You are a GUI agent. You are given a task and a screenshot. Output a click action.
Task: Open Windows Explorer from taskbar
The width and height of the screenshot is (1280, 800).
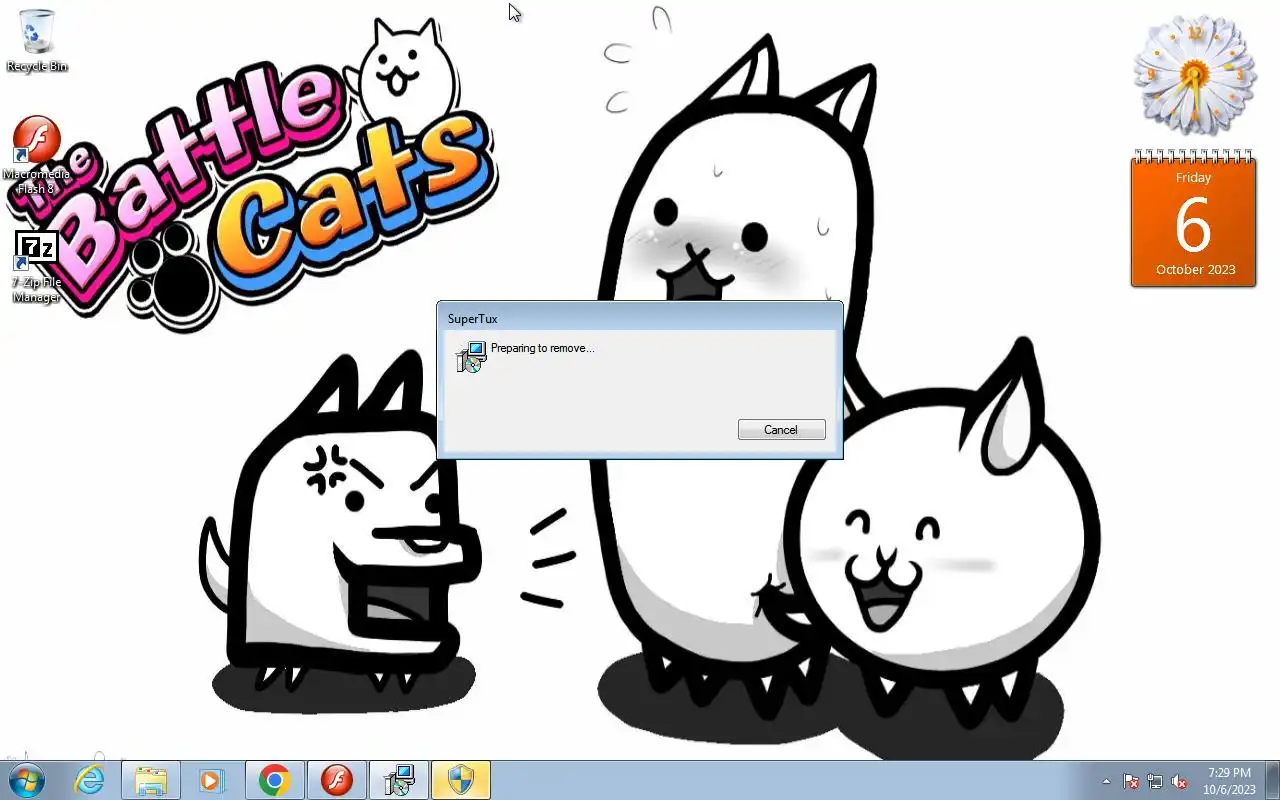click(151, 780)
